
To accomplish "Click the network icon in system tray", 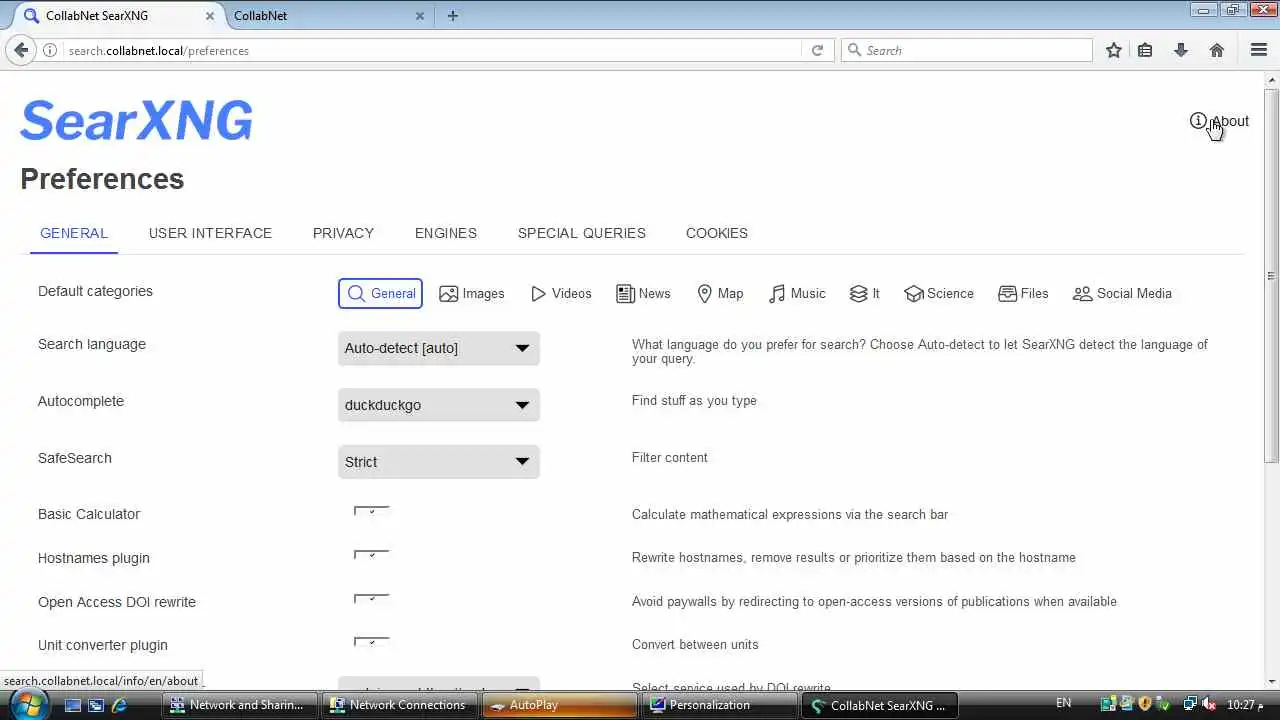I will click(x=1190, y=704).
